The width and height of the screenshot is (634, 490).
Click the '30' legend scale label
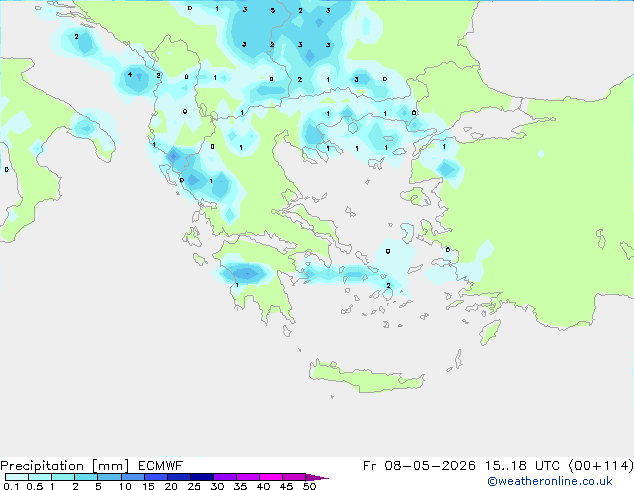coord(217,486)
